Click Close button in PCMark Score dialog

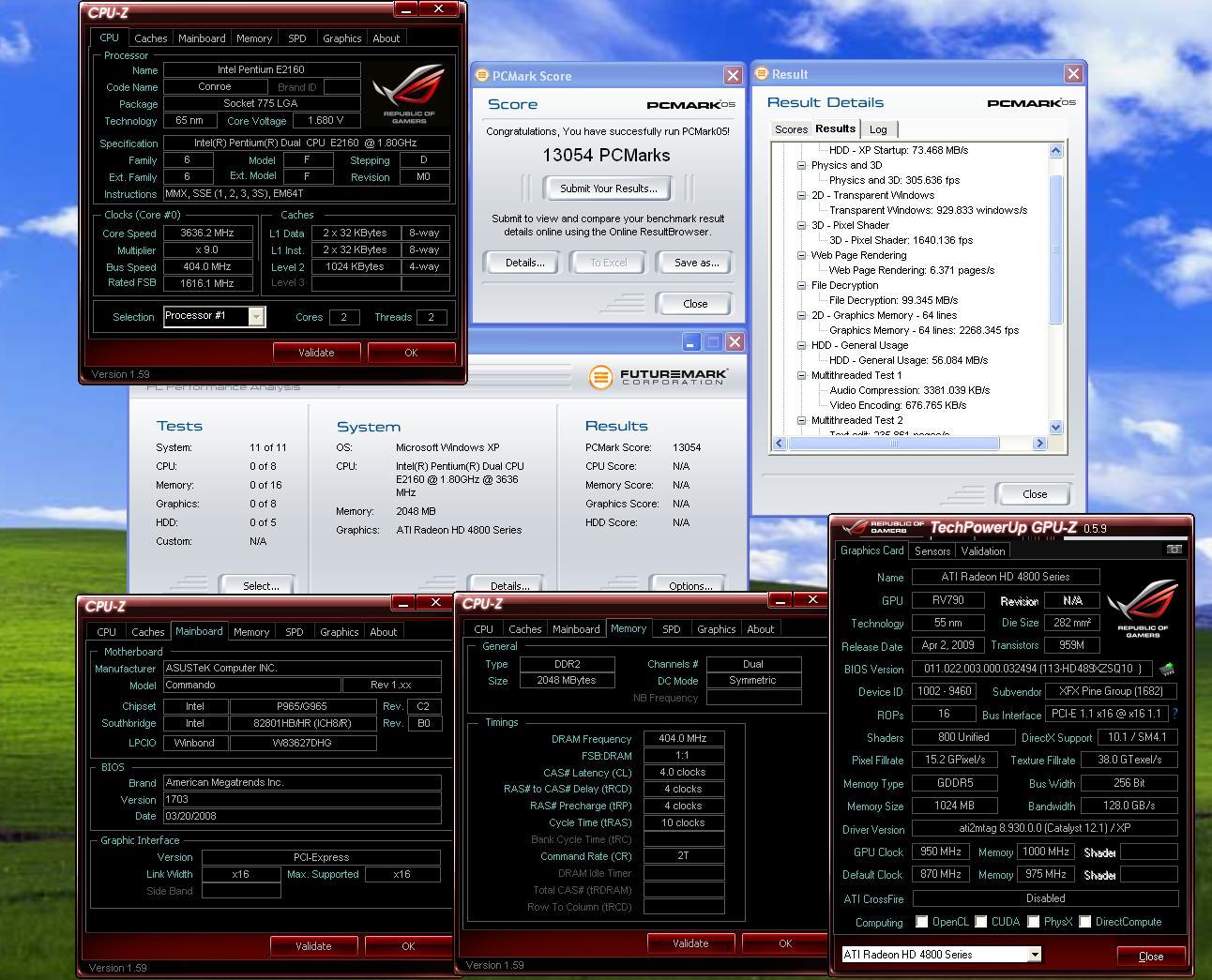pyautogui.click(x=695, y=304)
